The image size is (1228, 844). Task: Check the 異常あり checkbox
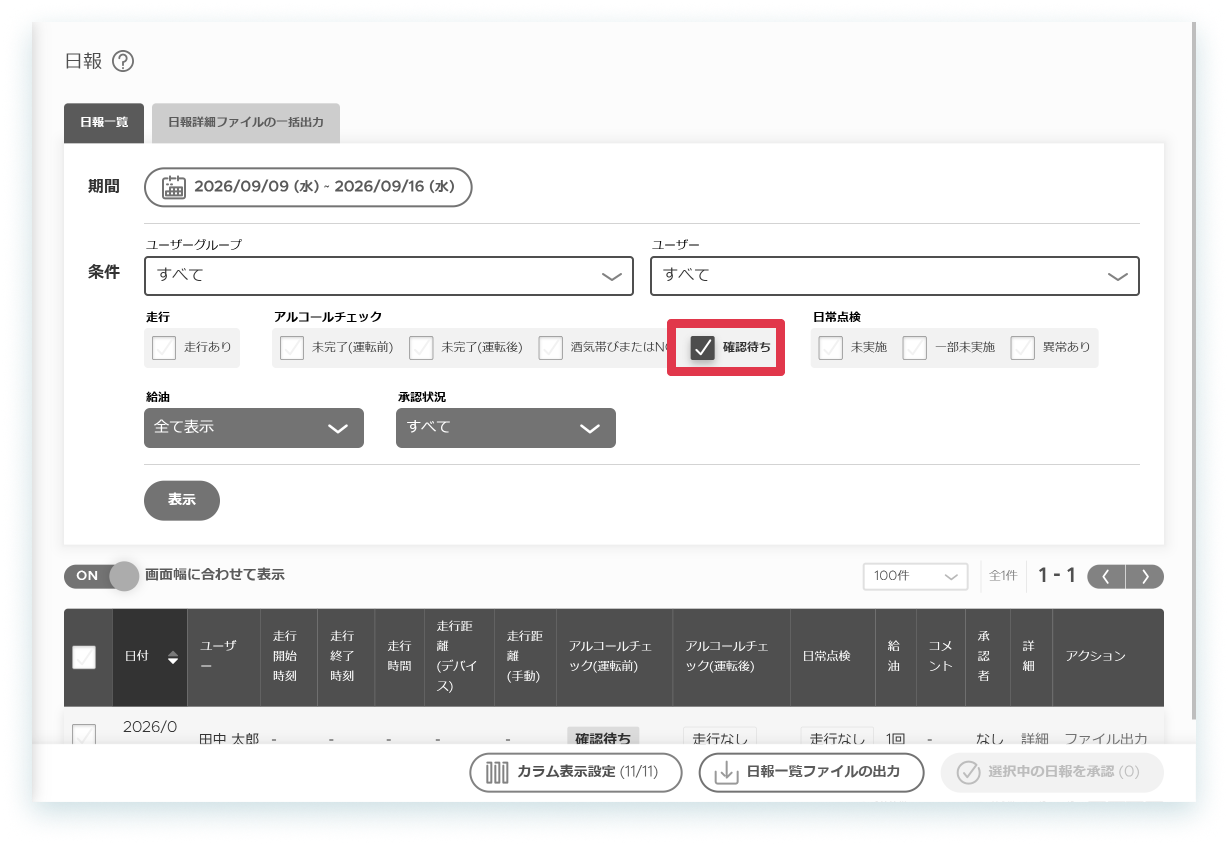[x=1022, y=347]
